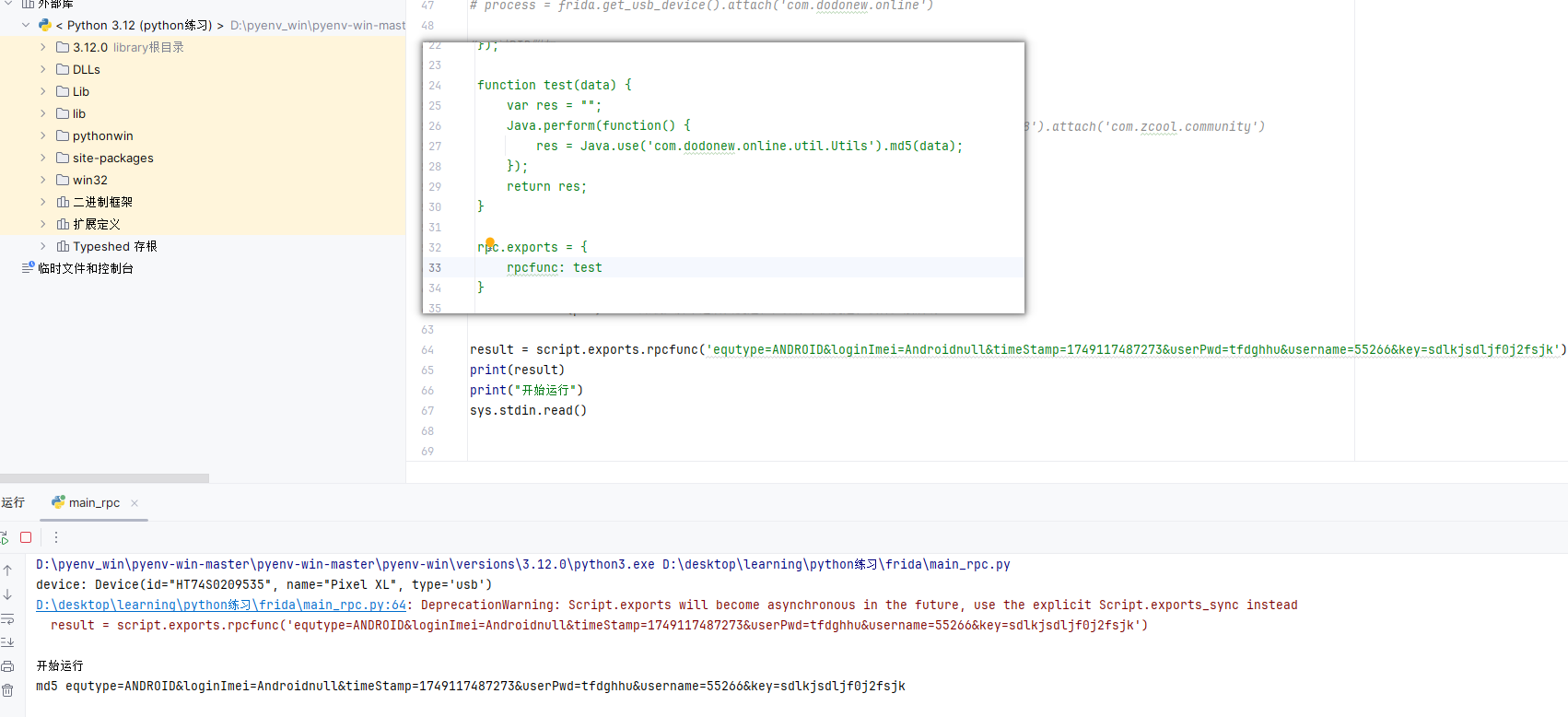Toggle soft-wrap in the console
1568x717 pixels.
[7, 618]
